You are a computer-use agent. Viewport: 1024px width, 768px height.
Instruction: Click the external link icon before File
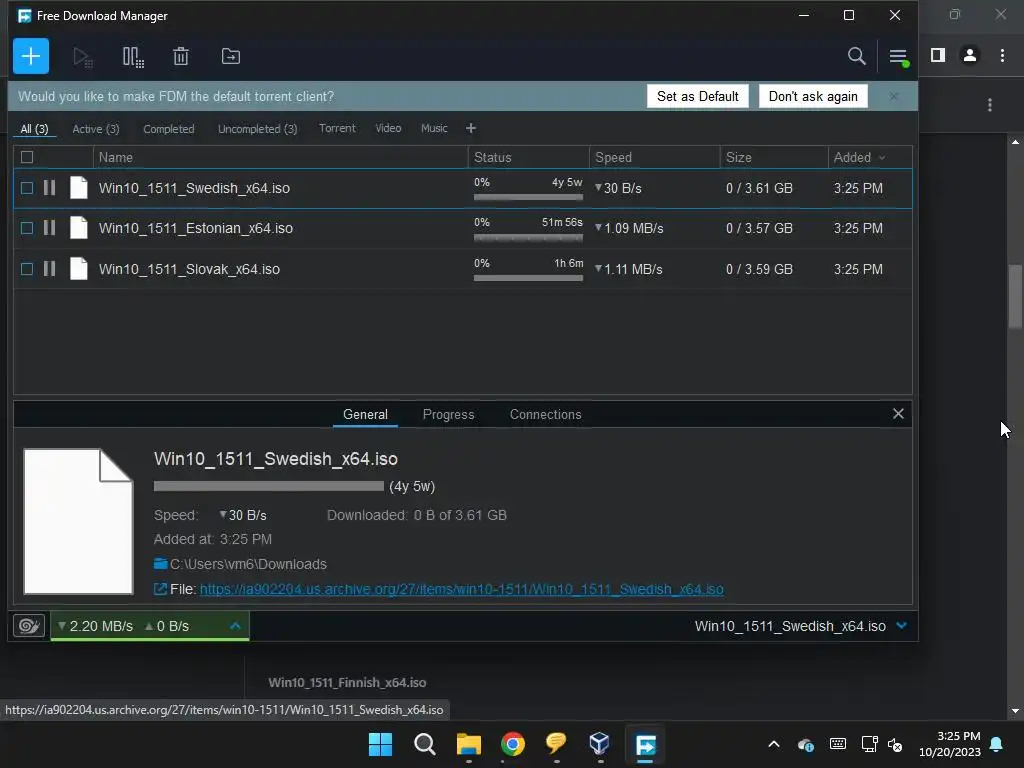coord(160,589)
